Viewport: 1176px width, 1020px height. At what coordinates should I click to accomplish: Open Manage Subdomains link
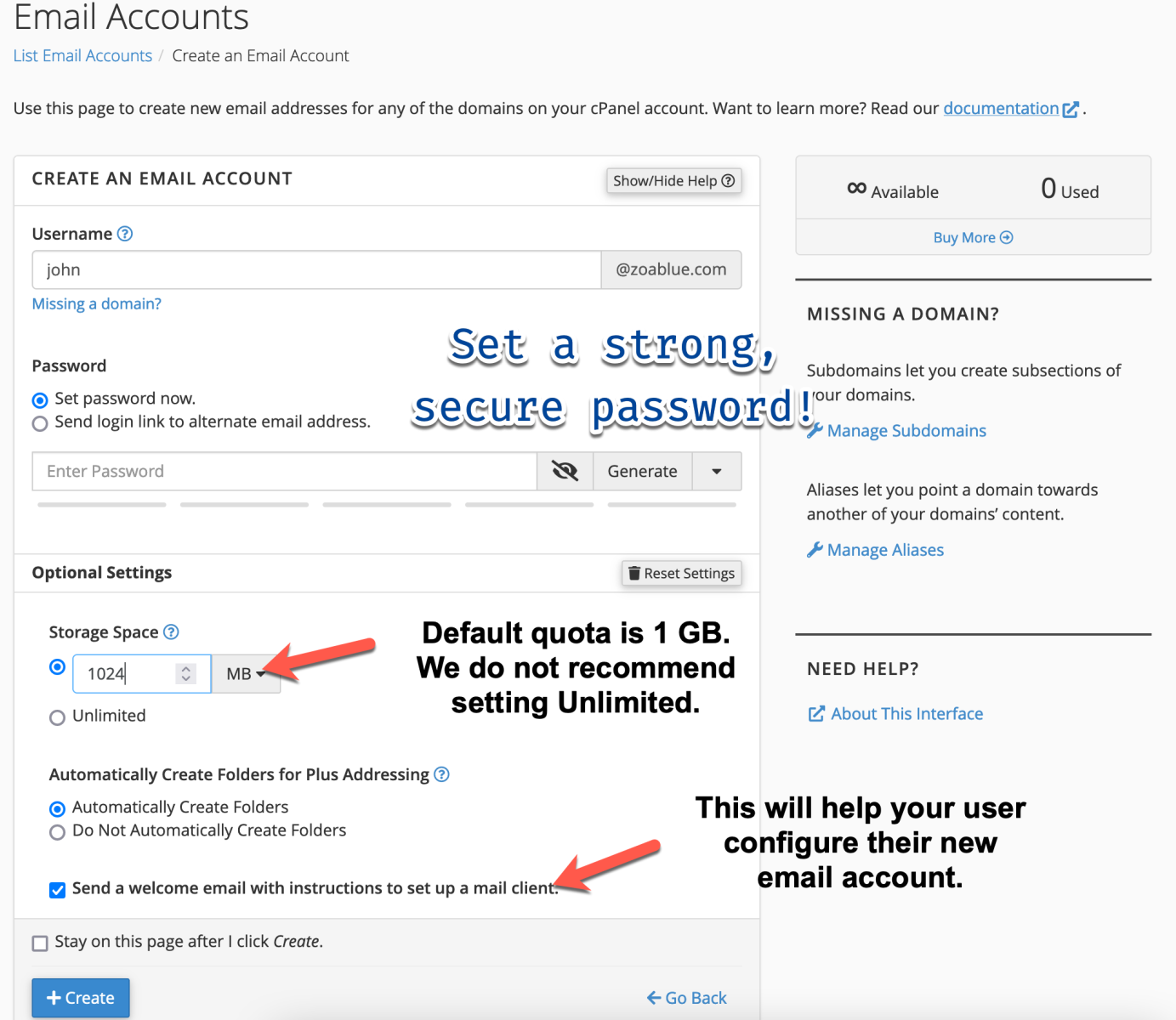pos(906,431)
